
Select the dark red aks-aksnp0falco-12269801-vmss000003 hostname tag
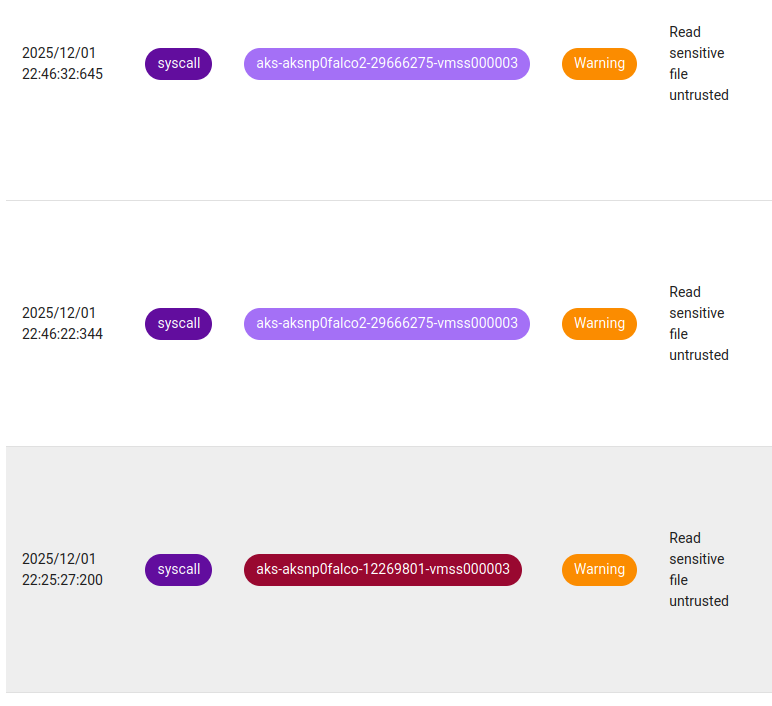382,569
